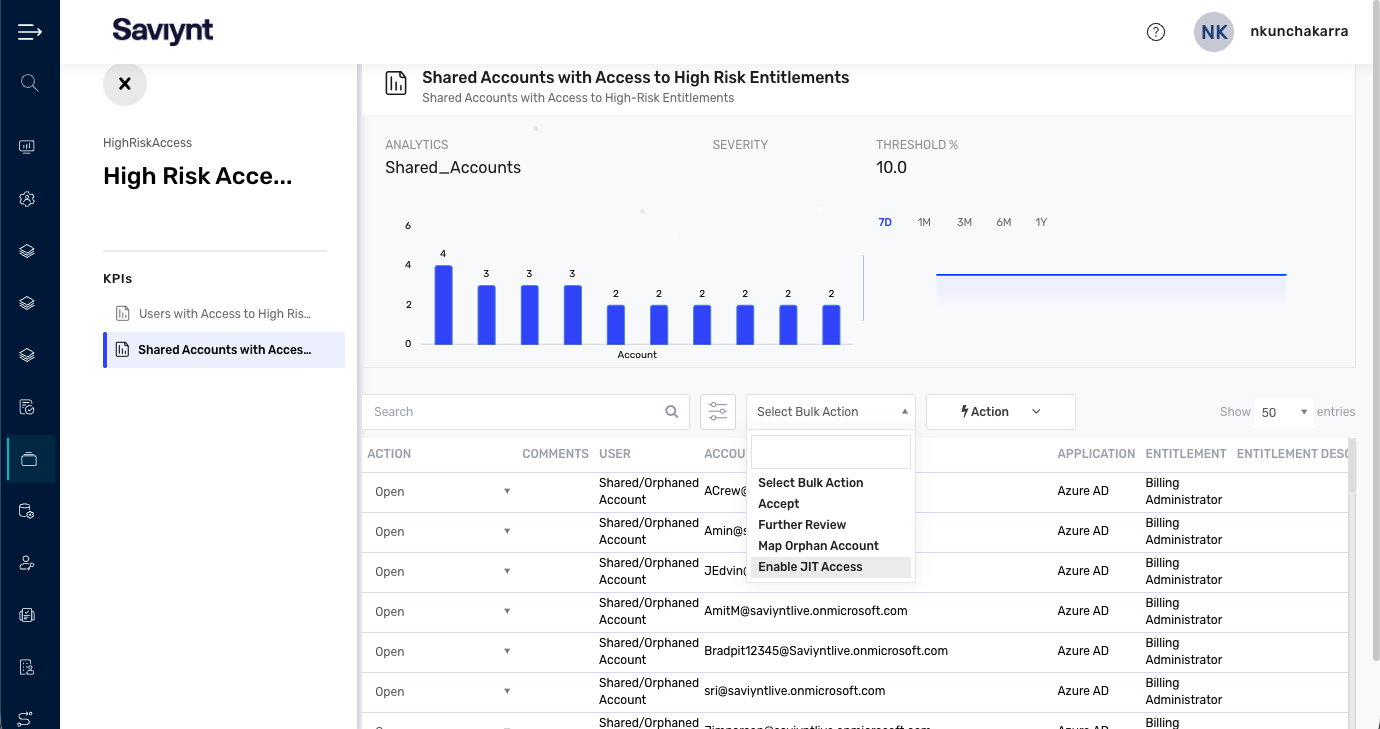Open the help question mark icon
This screenshot has height=729, width=1380.
(x=1155, y=32)
